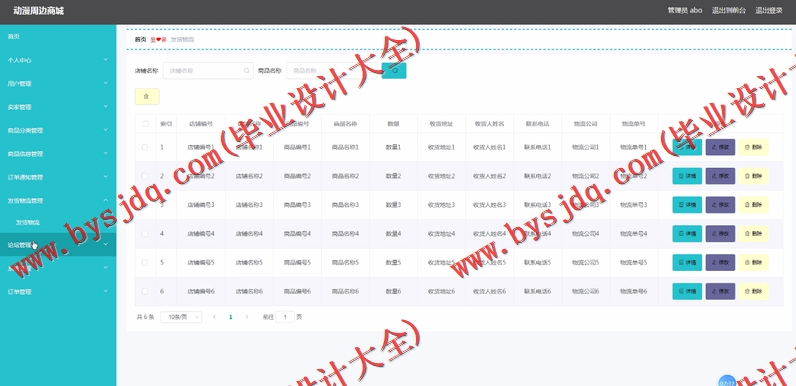The width and height of the screenshot is (796, 386).
Task: Click 修改 edit for row 1
Action: [x=720, y=147]
